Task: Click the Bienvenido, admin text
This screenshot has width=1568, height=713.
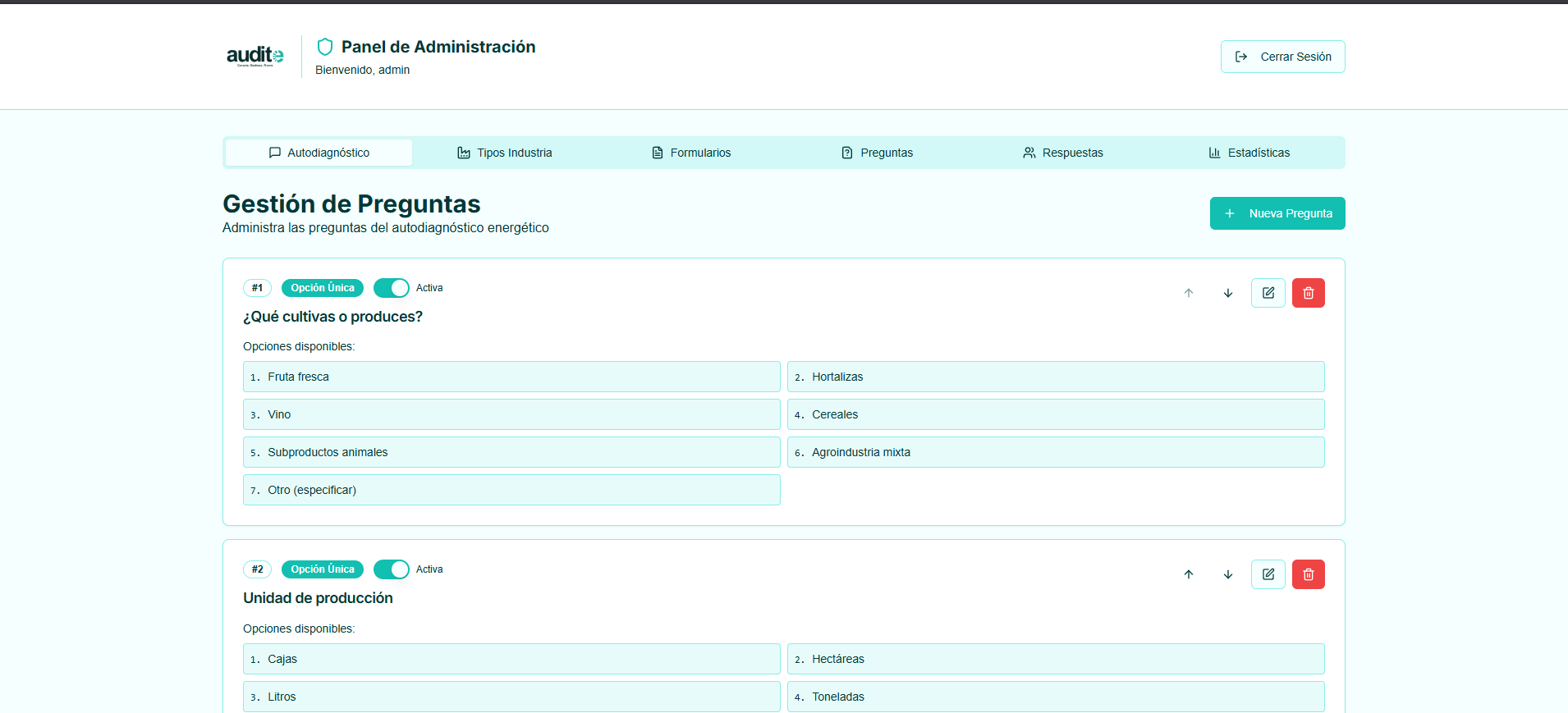Action: (362, 70)
